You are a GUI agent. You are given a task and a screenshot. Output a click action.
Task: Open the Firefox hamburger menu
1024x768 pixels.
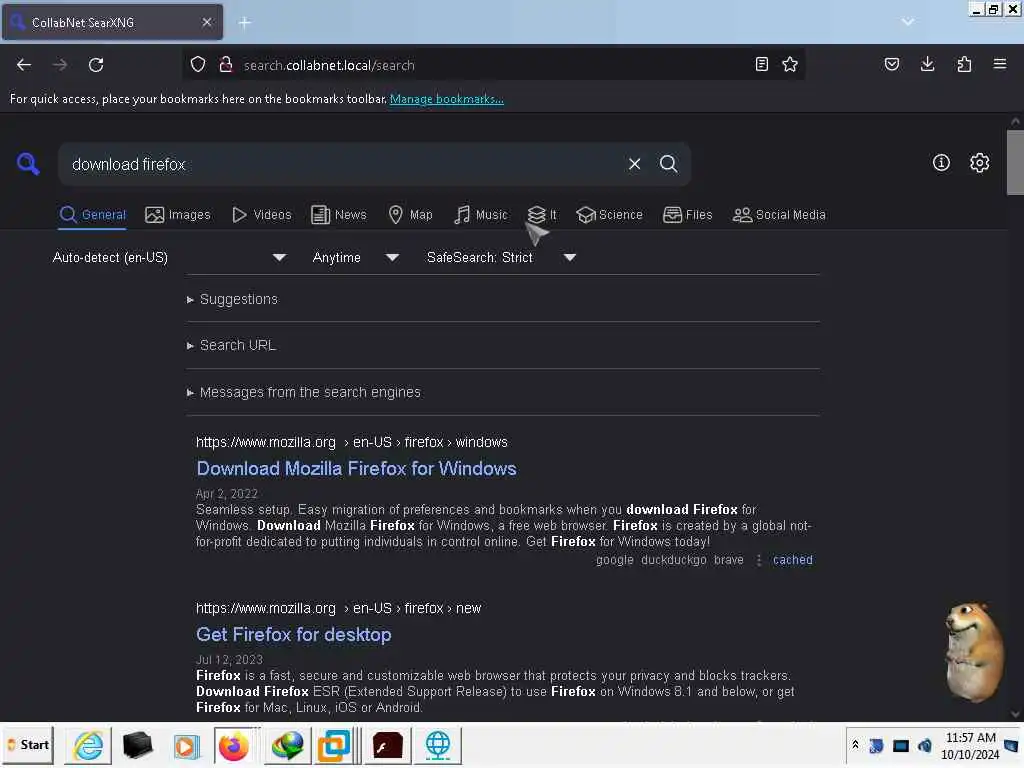[x=999, y=64]
